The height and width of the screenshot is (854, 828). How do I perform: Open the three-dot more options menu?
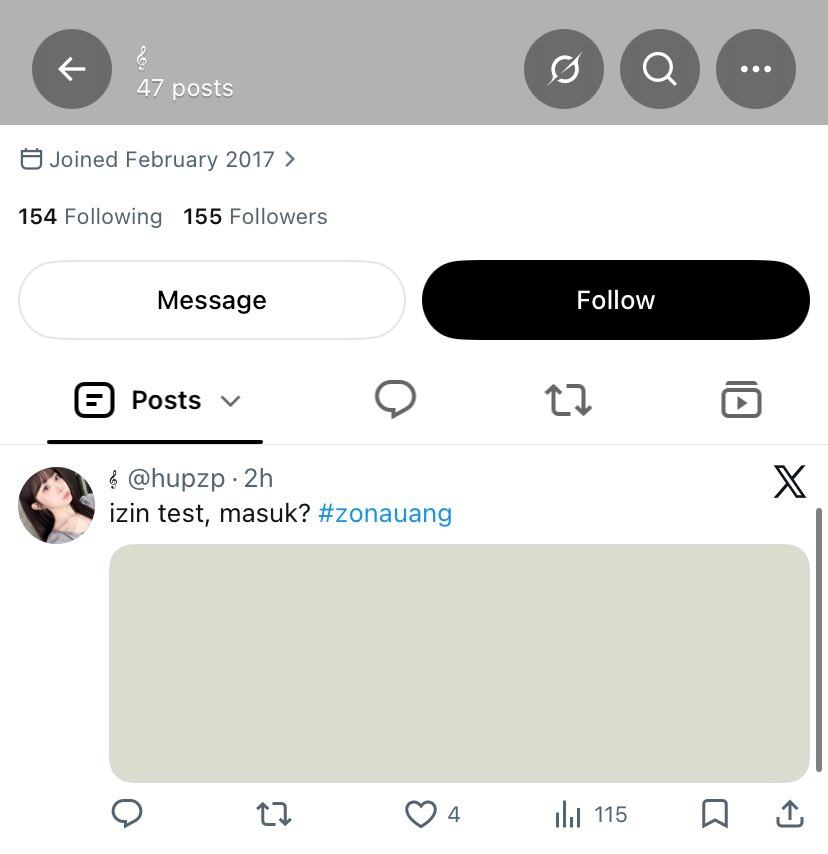(756, 69)
